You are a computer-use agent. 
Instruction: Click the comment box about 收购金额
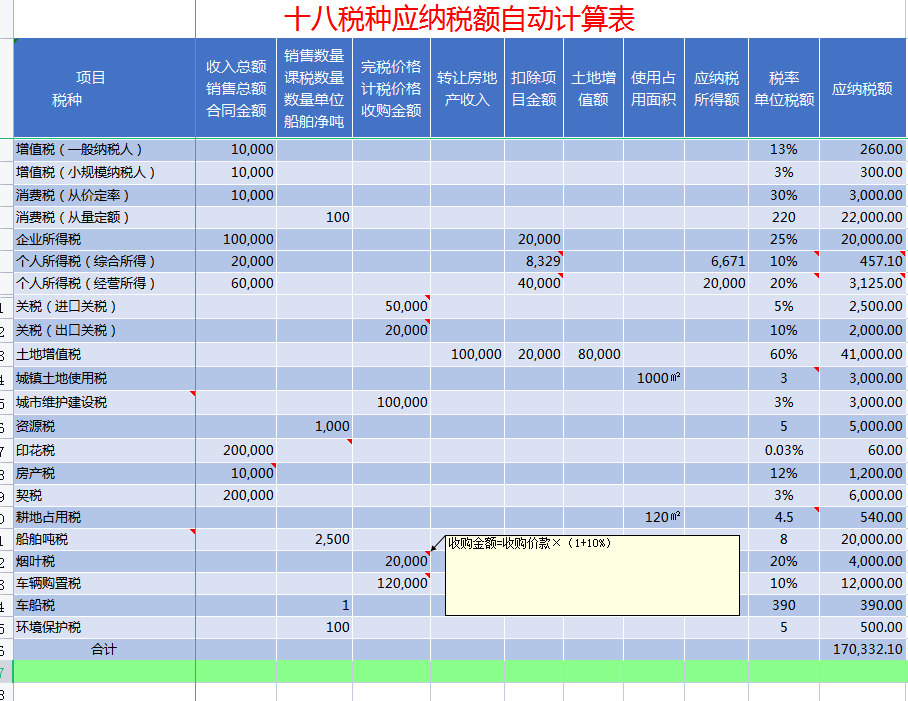[592, 575]
